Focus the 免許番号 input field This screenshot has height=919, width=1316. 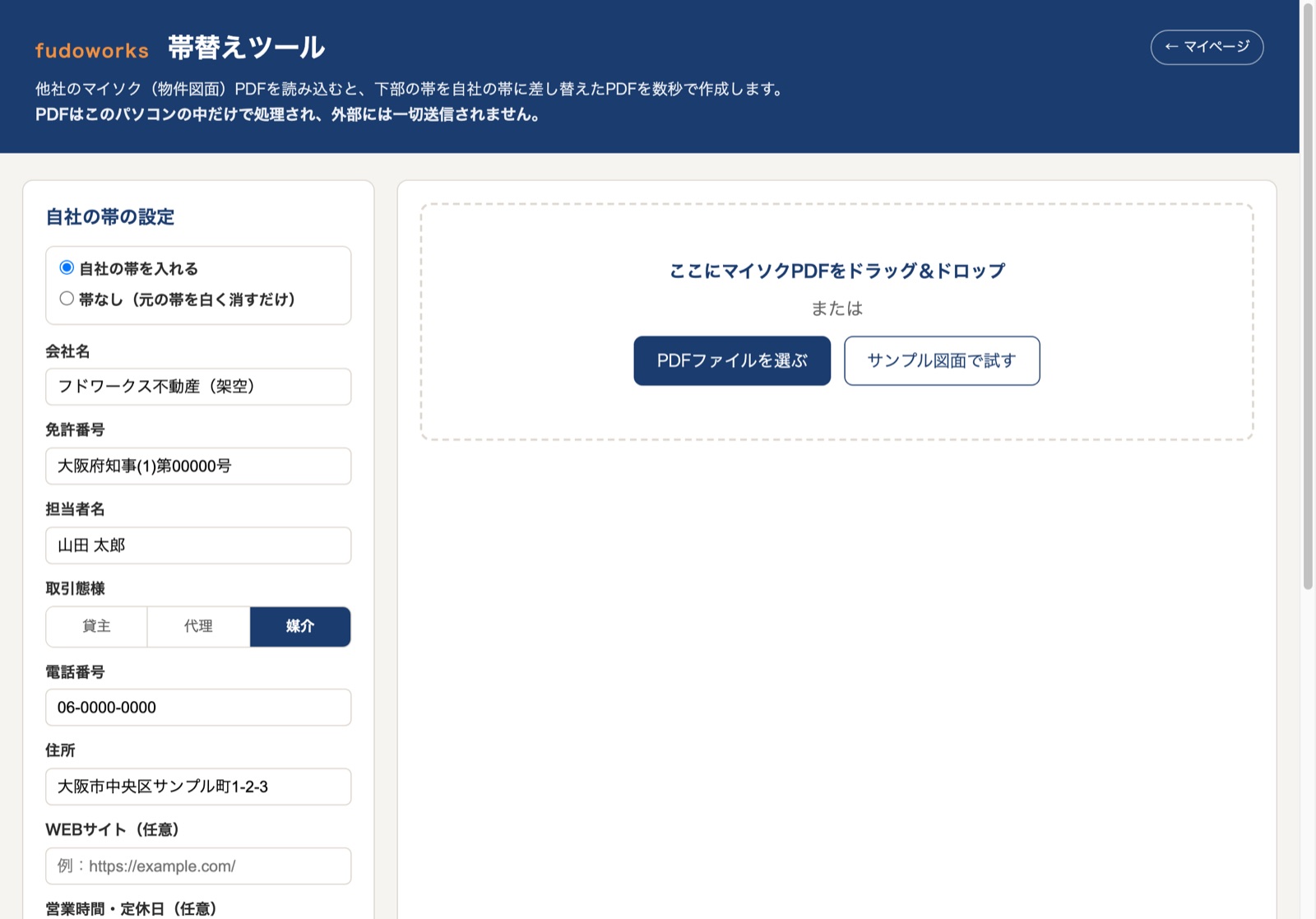[x=198, y=466]
